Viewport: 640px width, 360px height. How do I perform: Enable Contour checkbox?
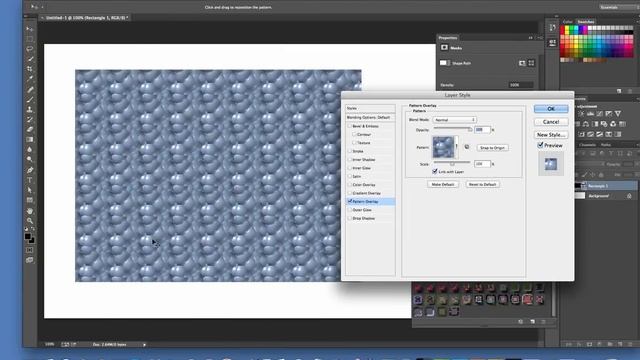(354, 134)
